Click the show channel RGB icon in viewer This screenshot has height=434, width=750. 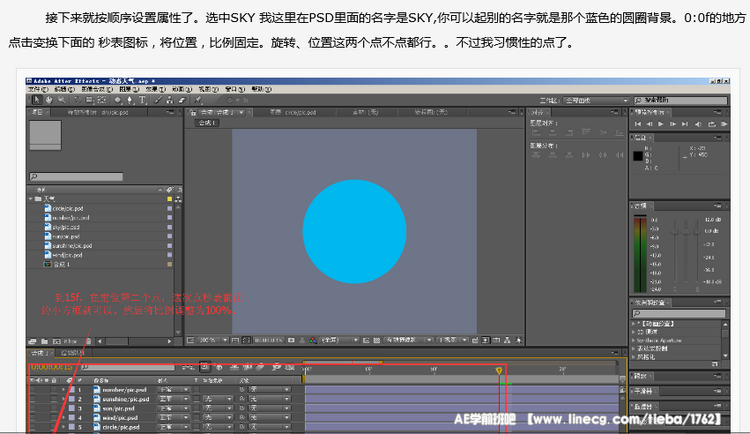click(313, 340)
